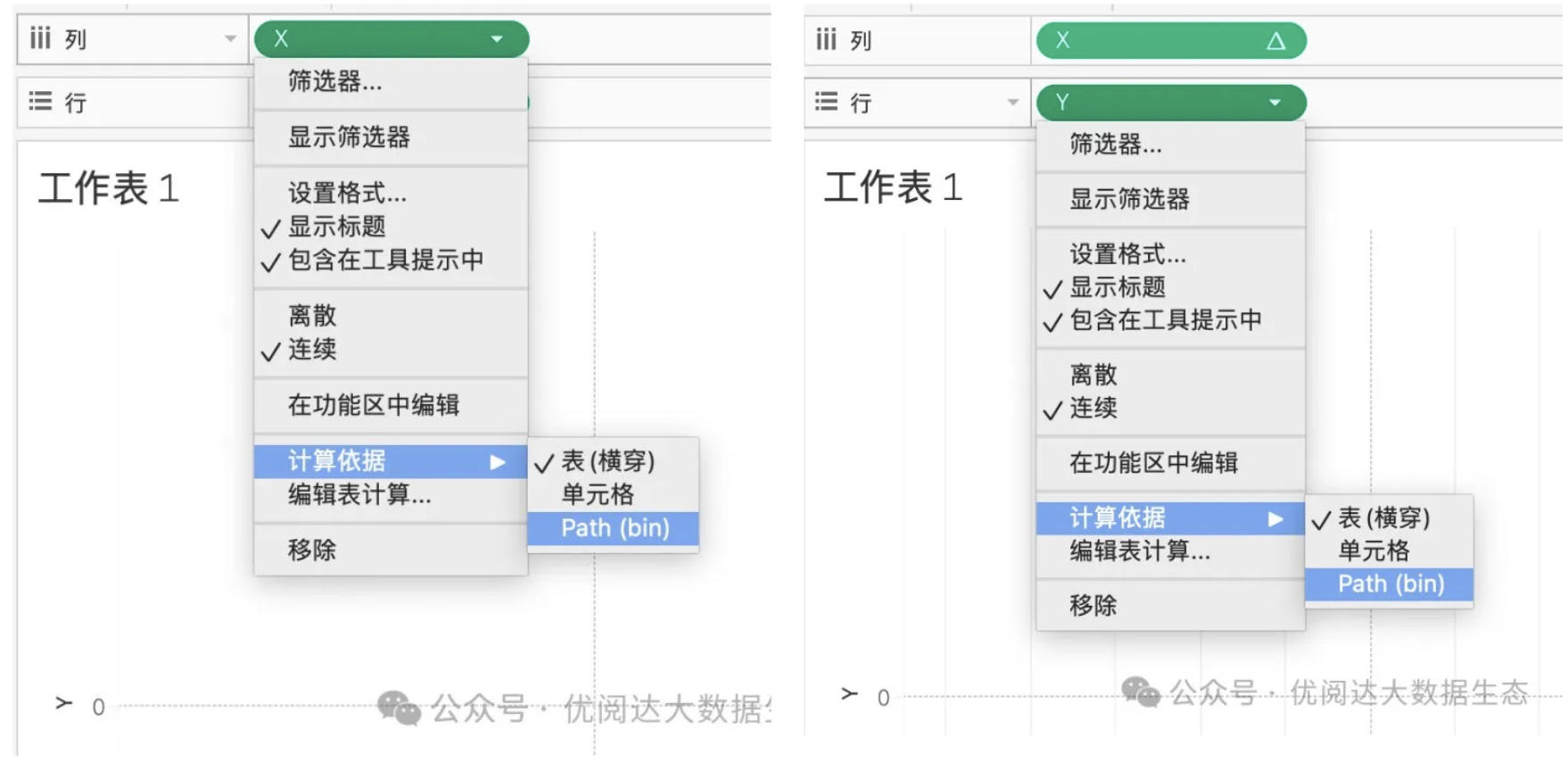This screenshot has width=1568, height=762.
Task: Click the 计算依据 submenu arrow in right menu
Action: click(x=1276, y=518)
